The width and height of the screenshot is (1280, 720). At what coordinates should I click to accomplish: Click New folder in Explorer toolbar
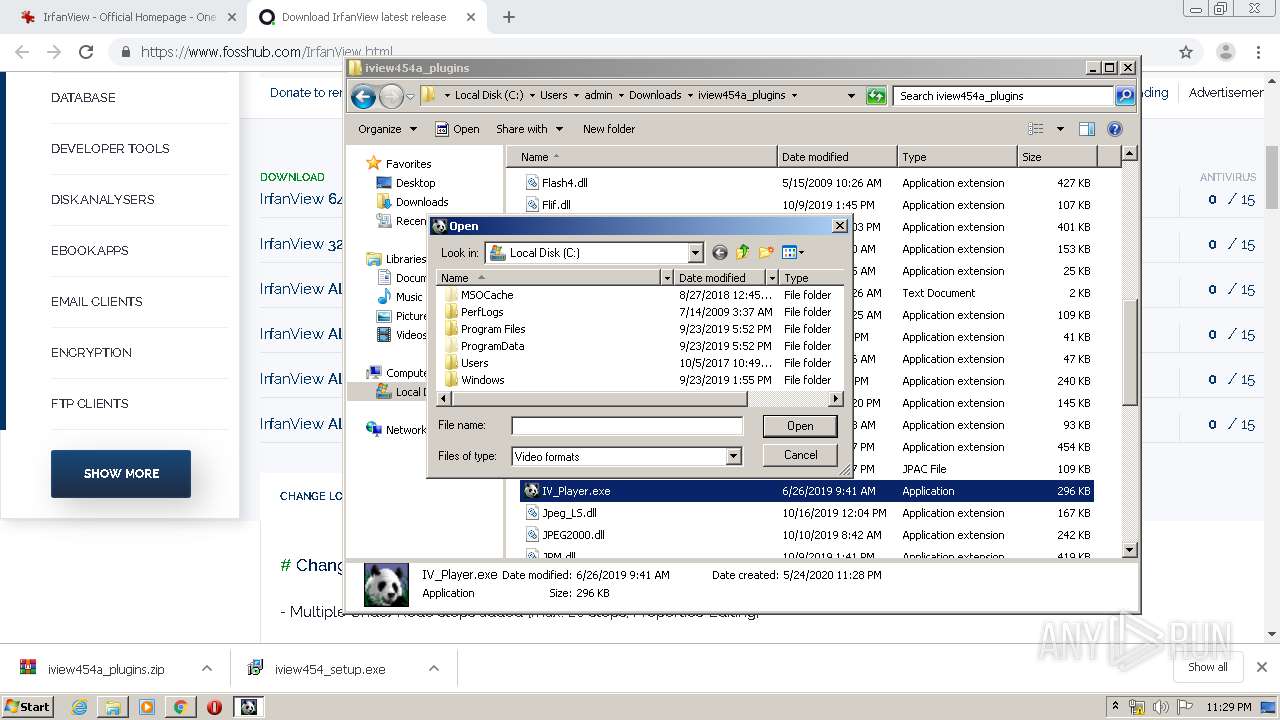609,129
